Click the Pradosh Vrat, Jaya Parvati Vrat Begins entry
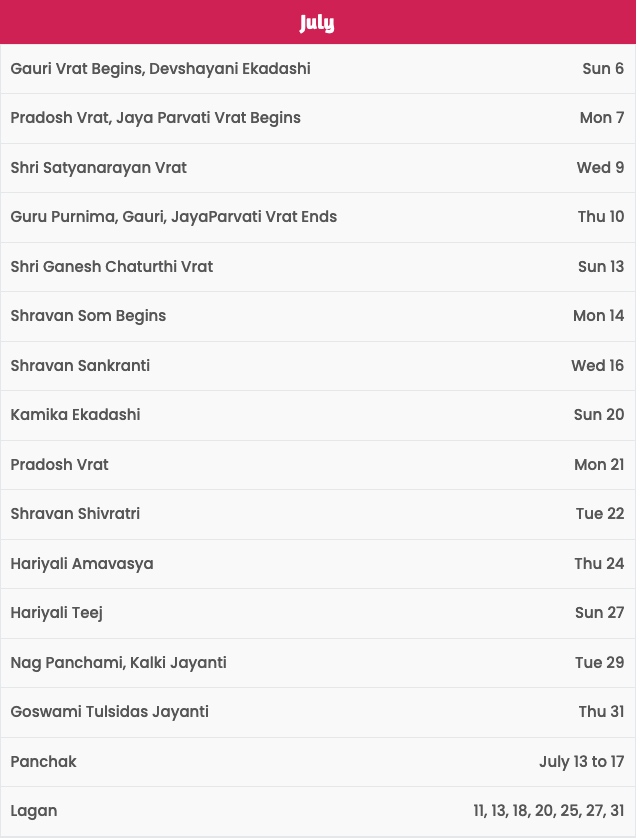This screenshot has height=838, width=636. coord(317,118)
